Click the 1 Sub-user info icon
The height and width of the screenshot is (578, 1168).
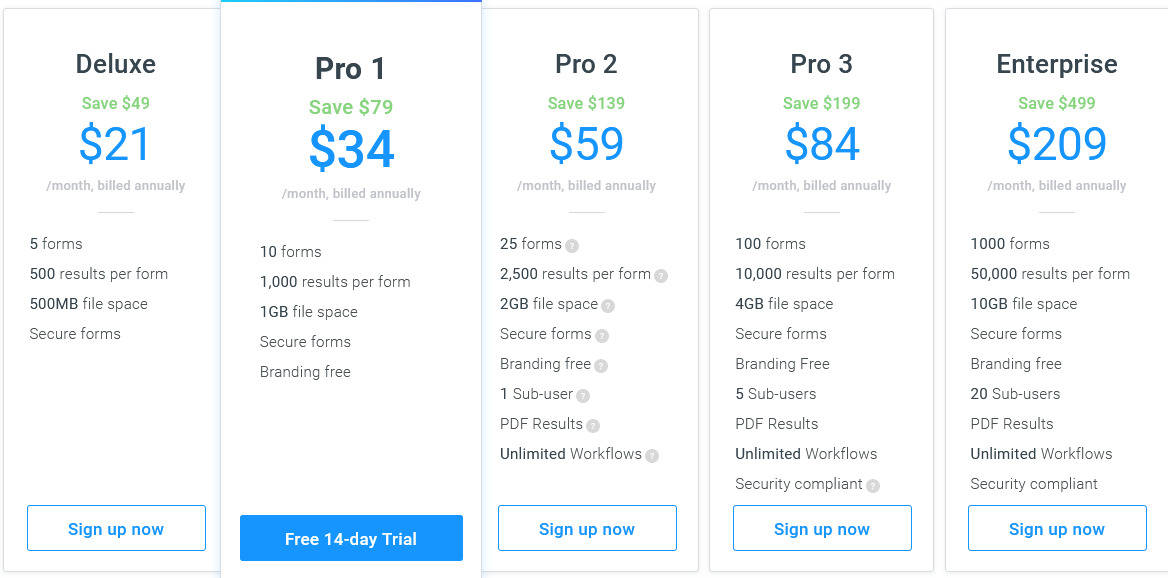584,394
